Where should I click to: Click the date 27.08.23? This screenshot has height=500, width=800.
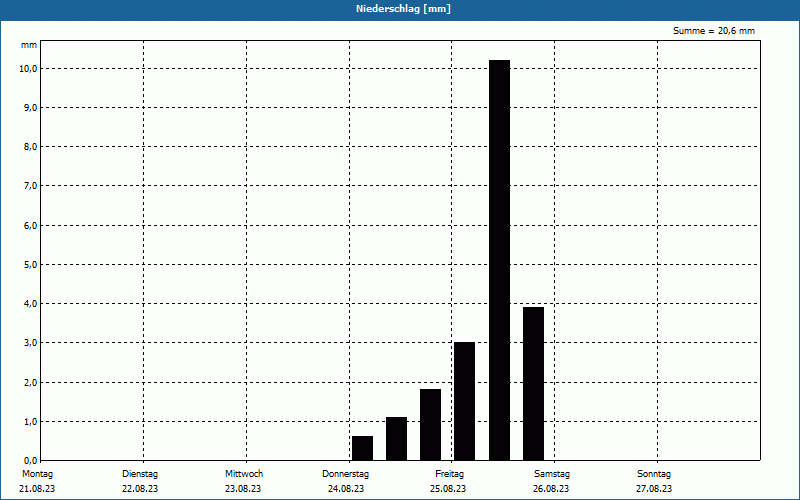[654, 489]
